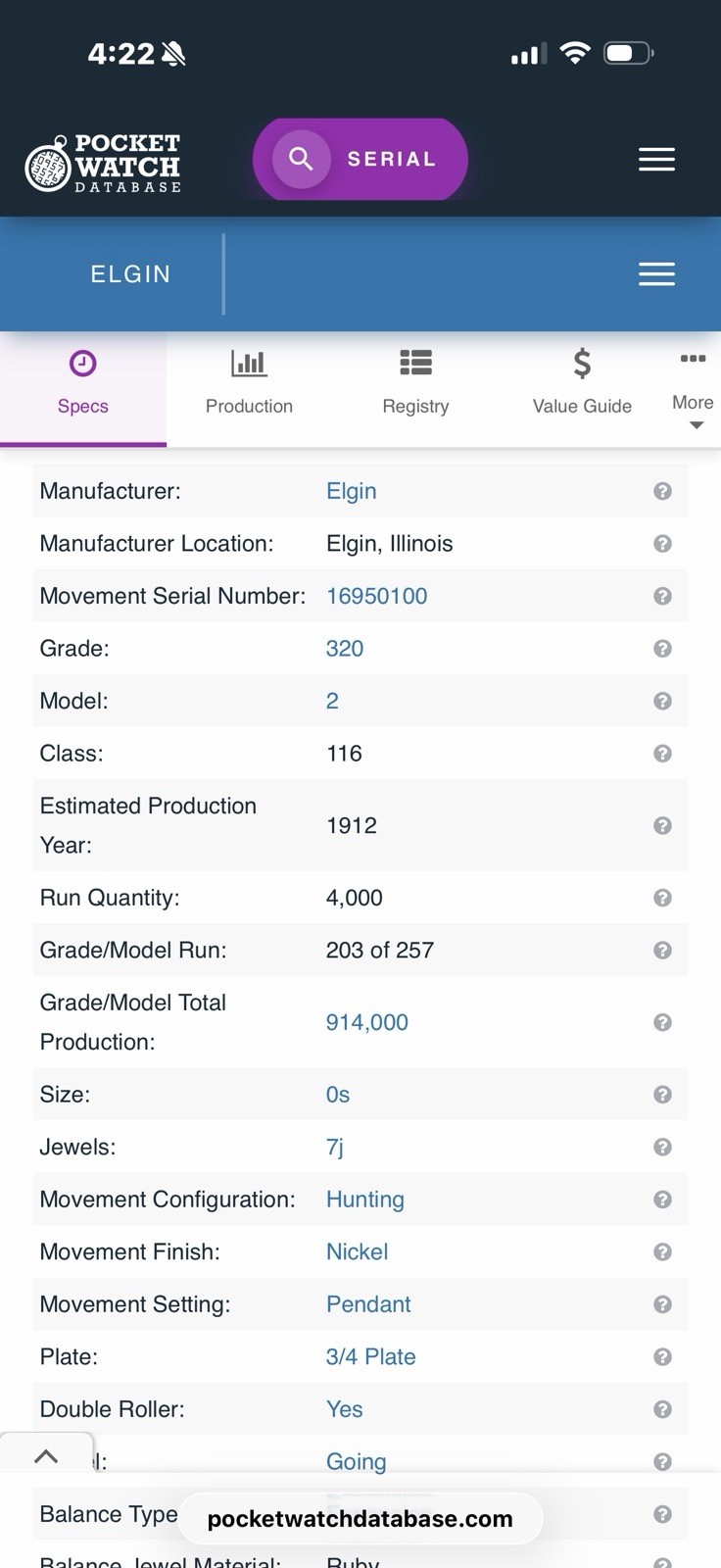Show help for Size row
The height and width of the screenshot is (1568, 721).
click(662, 1095)
